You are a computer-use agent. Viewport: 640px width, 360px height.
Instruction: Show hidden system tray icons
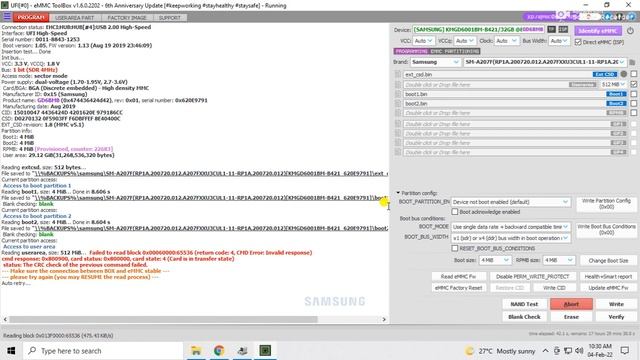click(545, 351)
